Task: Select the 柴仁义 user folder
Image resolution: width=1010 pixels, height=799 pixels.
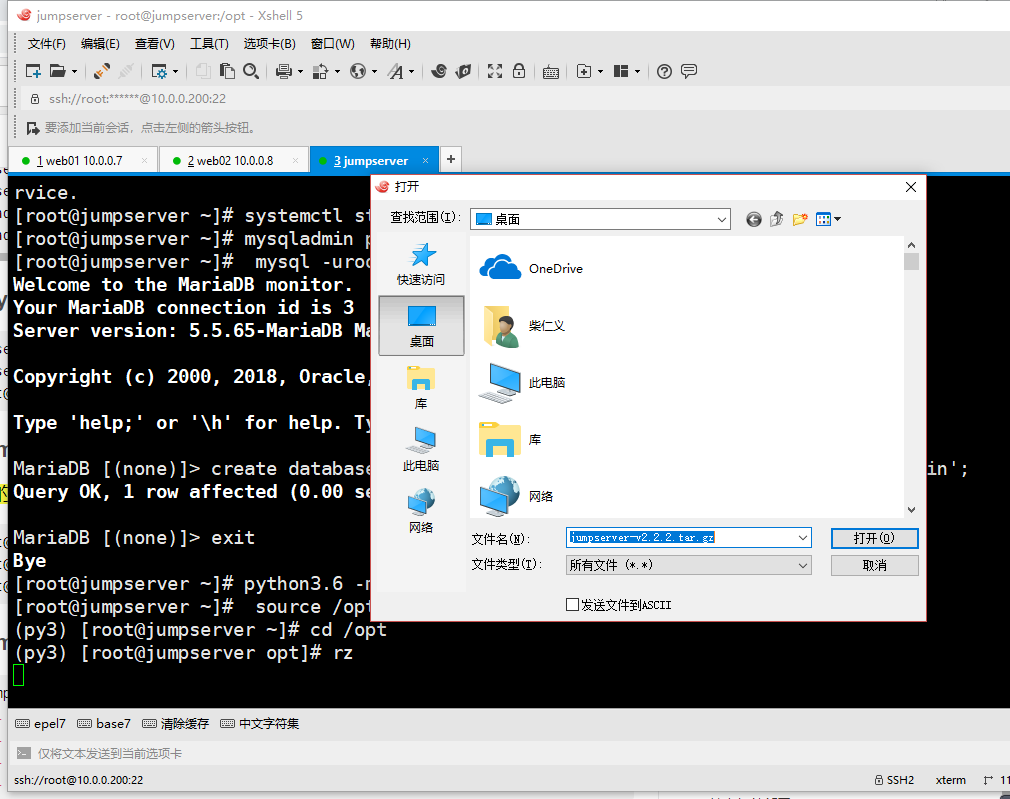Action: point(523,325)
